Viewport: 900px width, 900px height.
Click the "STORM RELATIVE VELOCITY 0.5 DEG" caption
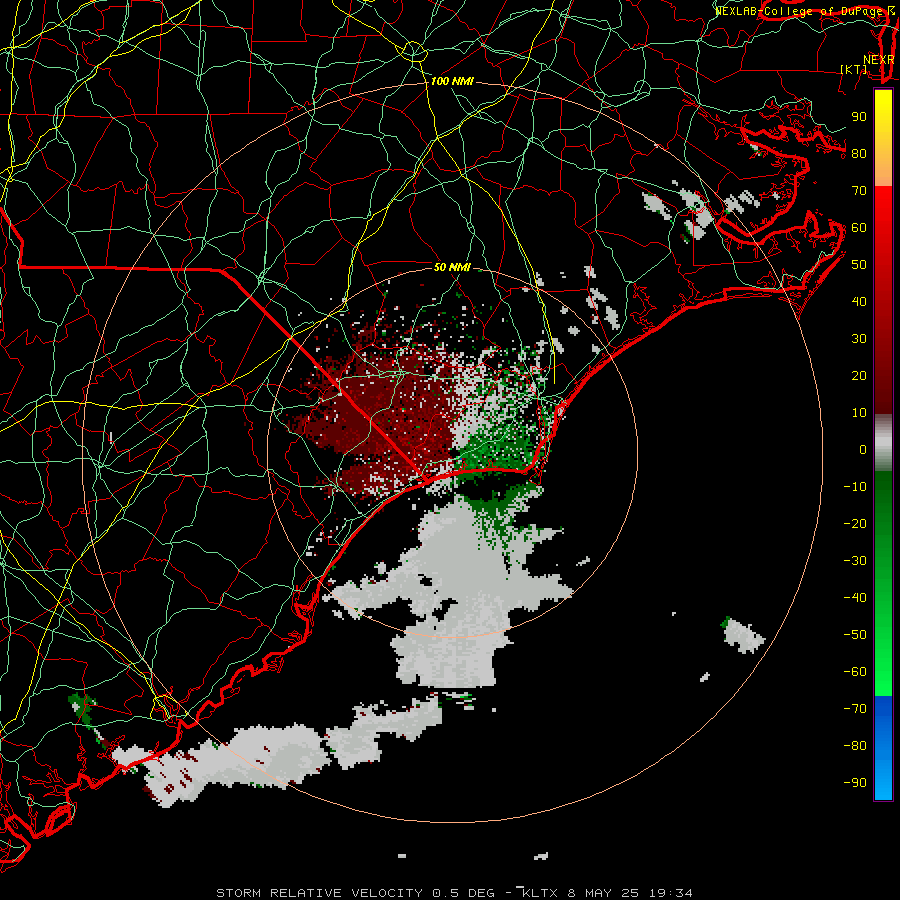pyautogui.click(x=355, y=893)
